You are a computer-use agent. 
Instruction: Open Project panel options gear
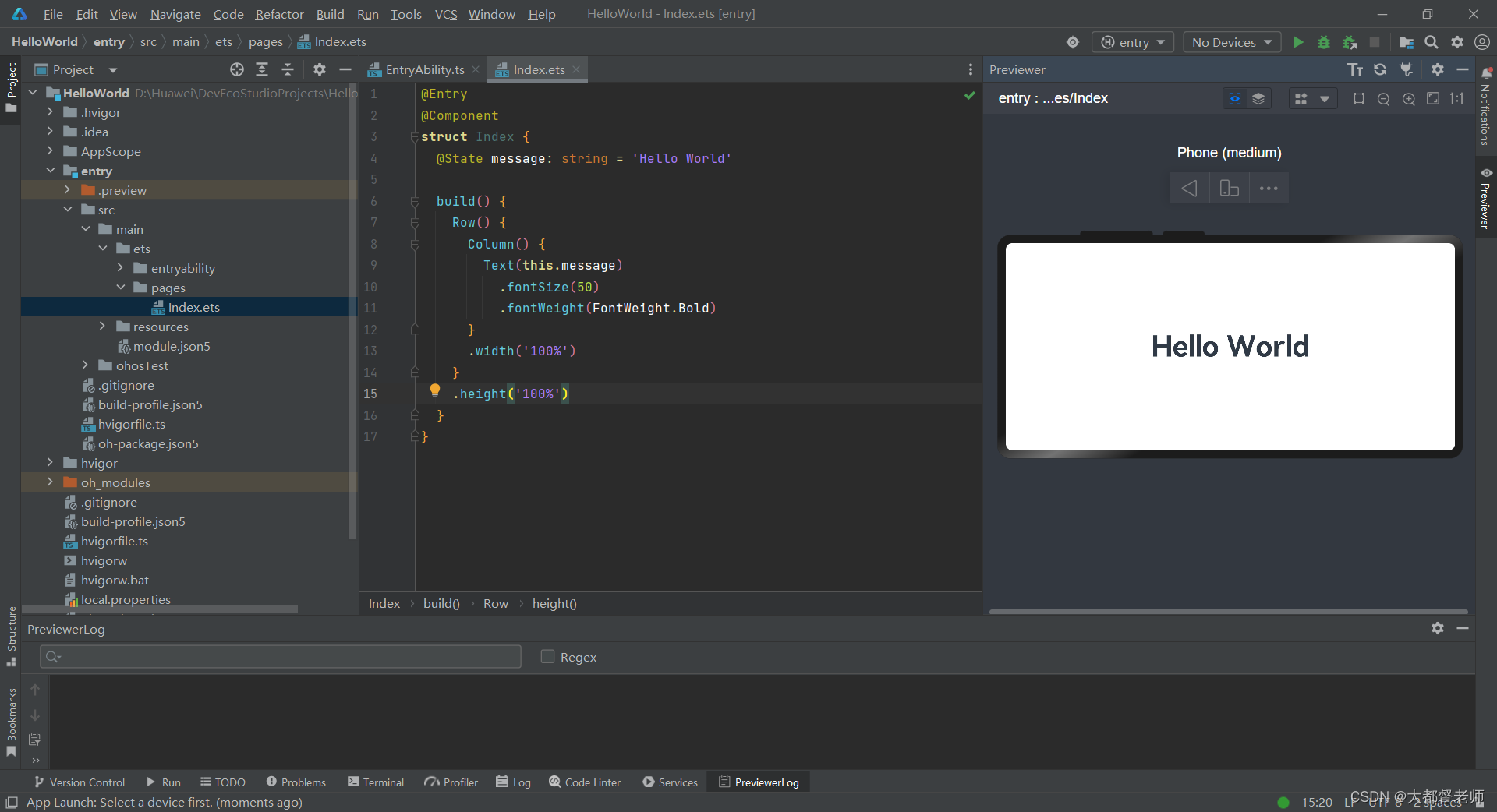(x=319, y=69)
